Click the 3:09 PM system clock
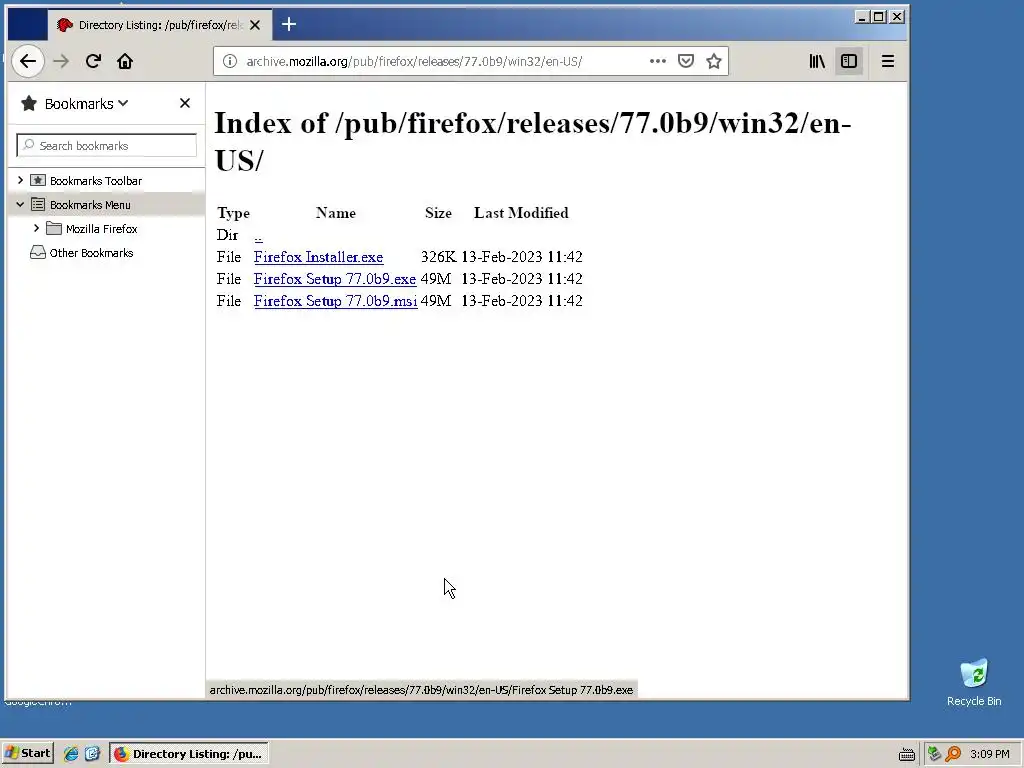The image size is (1024, 768). (x=989, y=754)
